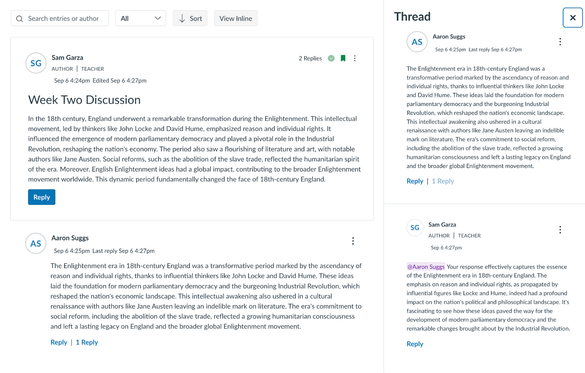
Task: Focus the Search entries or author field
Action: [60, 18]
